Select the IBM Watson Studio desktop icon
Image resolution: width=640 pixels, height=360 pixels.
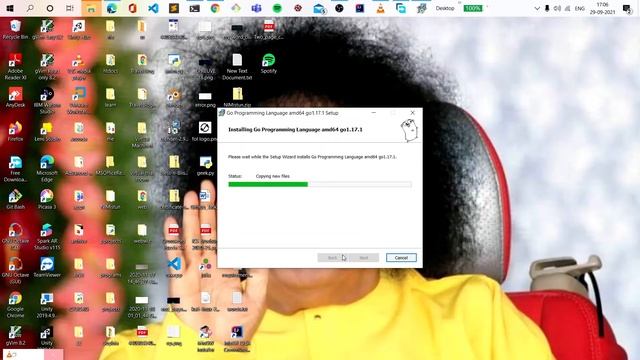47,100
